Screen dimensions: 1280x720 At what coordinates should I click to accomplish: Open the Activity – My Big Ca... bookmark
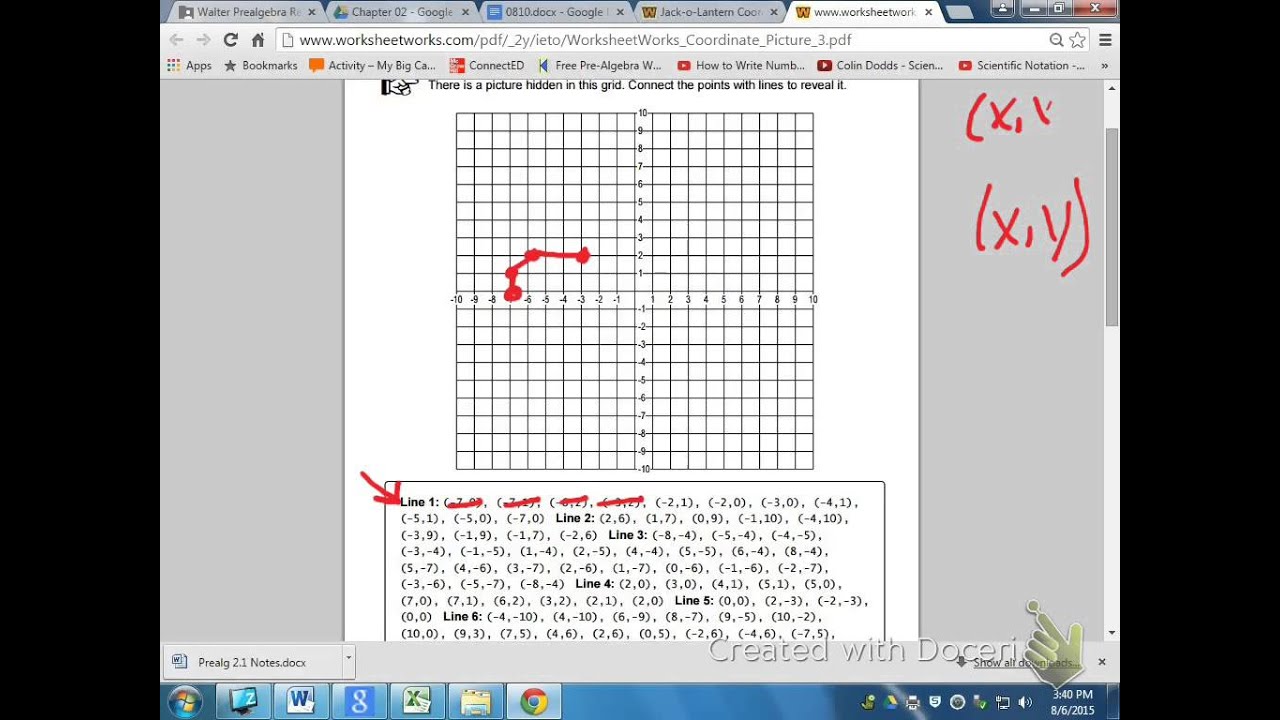373,65
